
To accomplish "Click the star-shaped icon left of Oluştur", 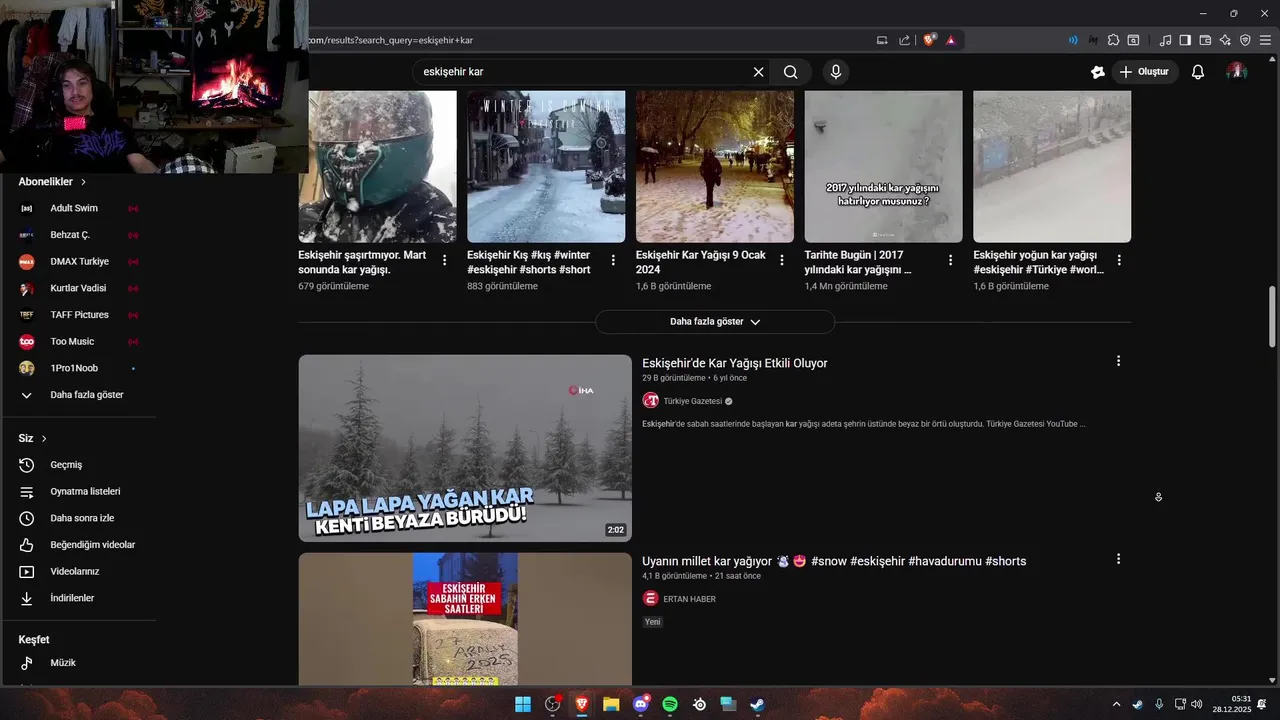I will (1098, 72).
